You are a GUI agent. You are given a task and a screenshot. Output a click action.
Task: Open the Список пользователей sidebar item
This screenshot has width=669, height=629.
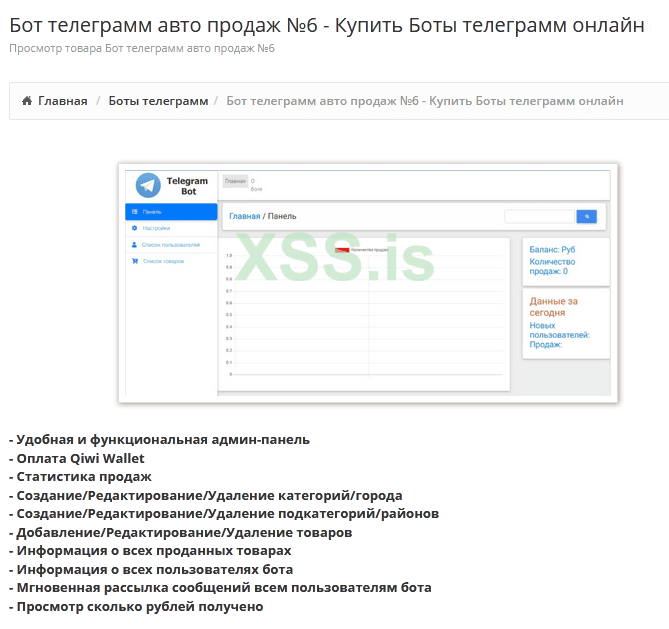coord(171,245)
